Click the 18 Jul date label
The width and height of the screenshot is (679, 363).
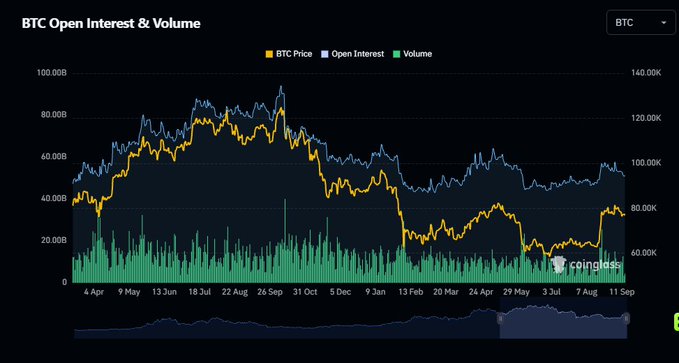point(199,292)
